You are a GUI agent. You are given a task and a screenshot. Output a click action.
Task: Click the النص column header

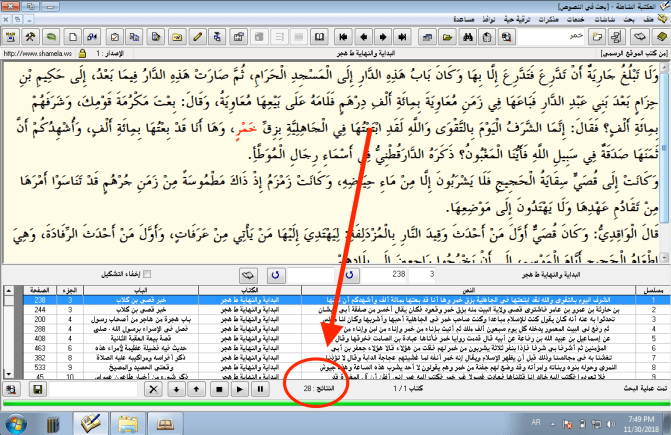pos(469,290)
